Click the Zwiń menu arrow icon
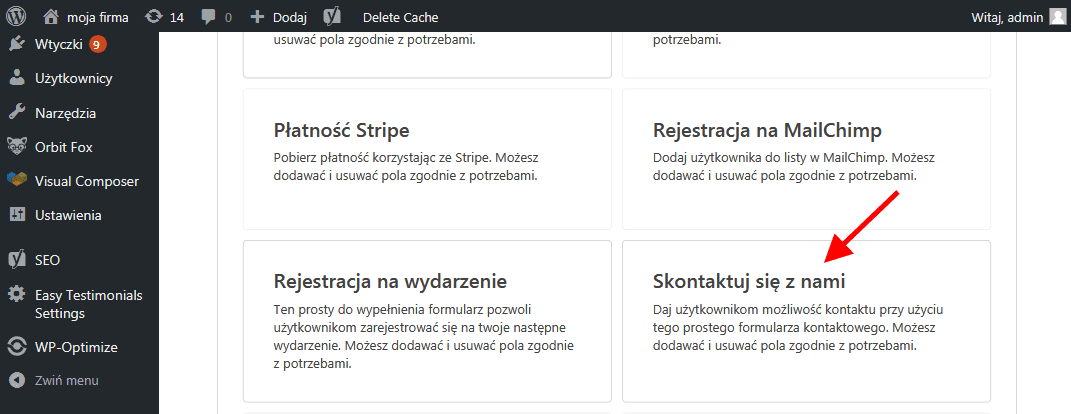The image size is (1071, 414). 16,380
